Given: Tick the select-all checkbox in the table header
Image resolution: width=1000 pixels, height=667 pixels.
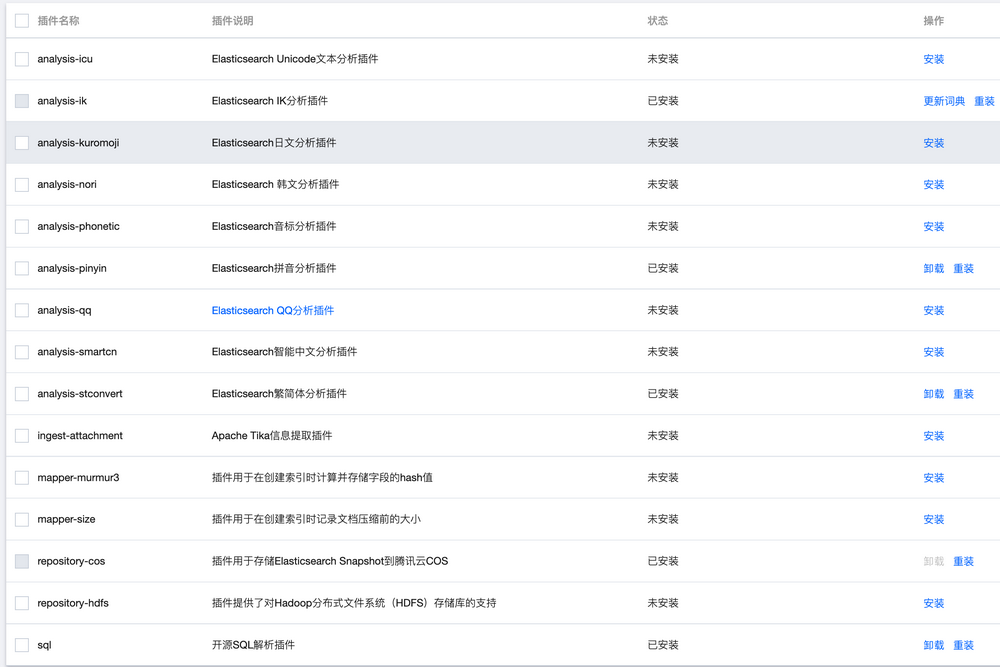Looking at the screenshot, I should pos(22,21).
